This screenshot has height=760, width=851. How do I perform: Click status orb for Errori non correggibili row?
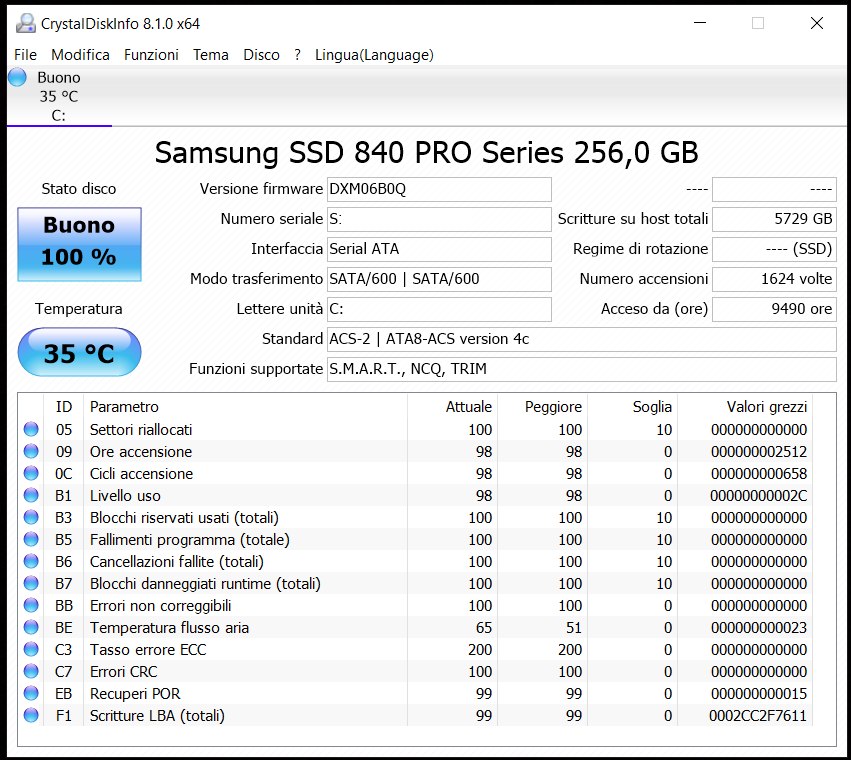31,605
